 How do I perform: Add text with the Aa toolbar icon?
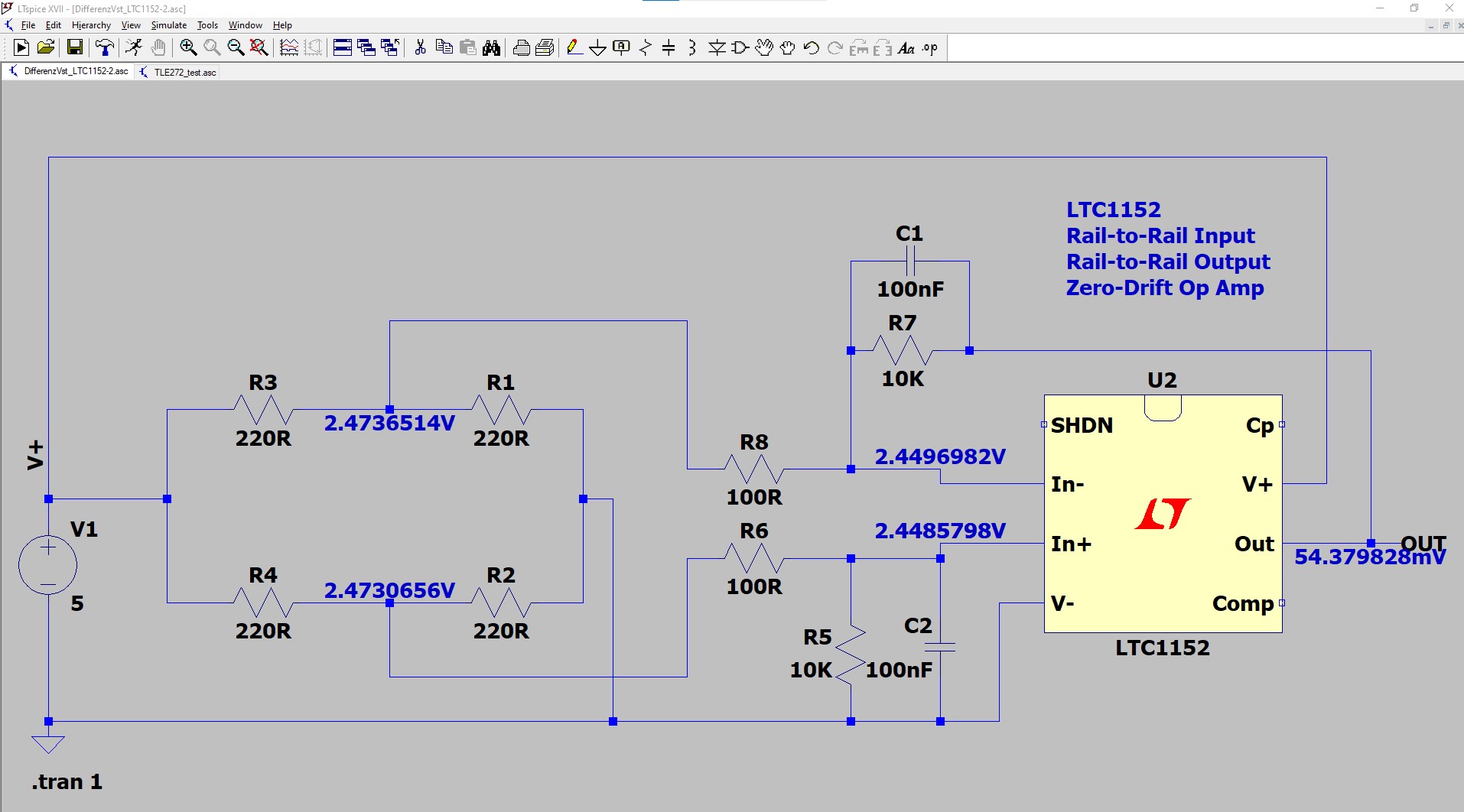tap(906, 48)
